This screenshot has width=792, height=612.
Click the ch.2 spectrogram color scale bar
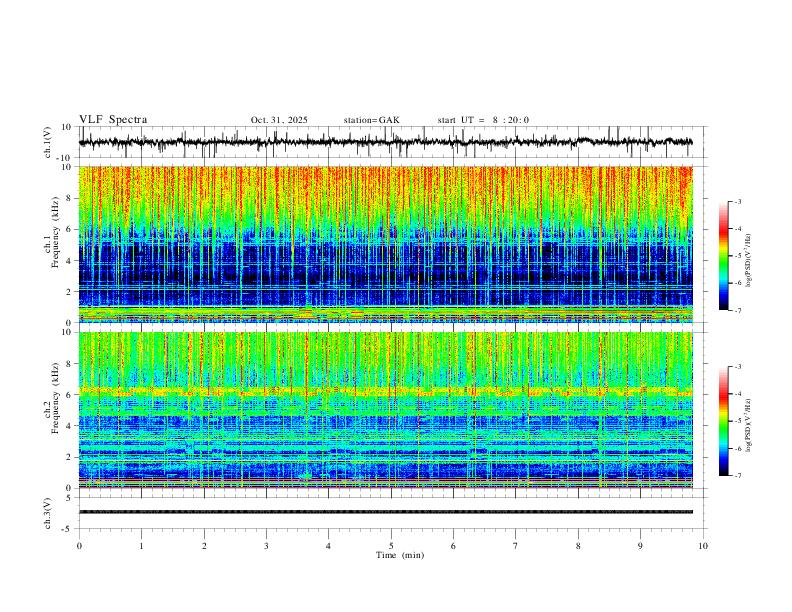coord(723,421)
